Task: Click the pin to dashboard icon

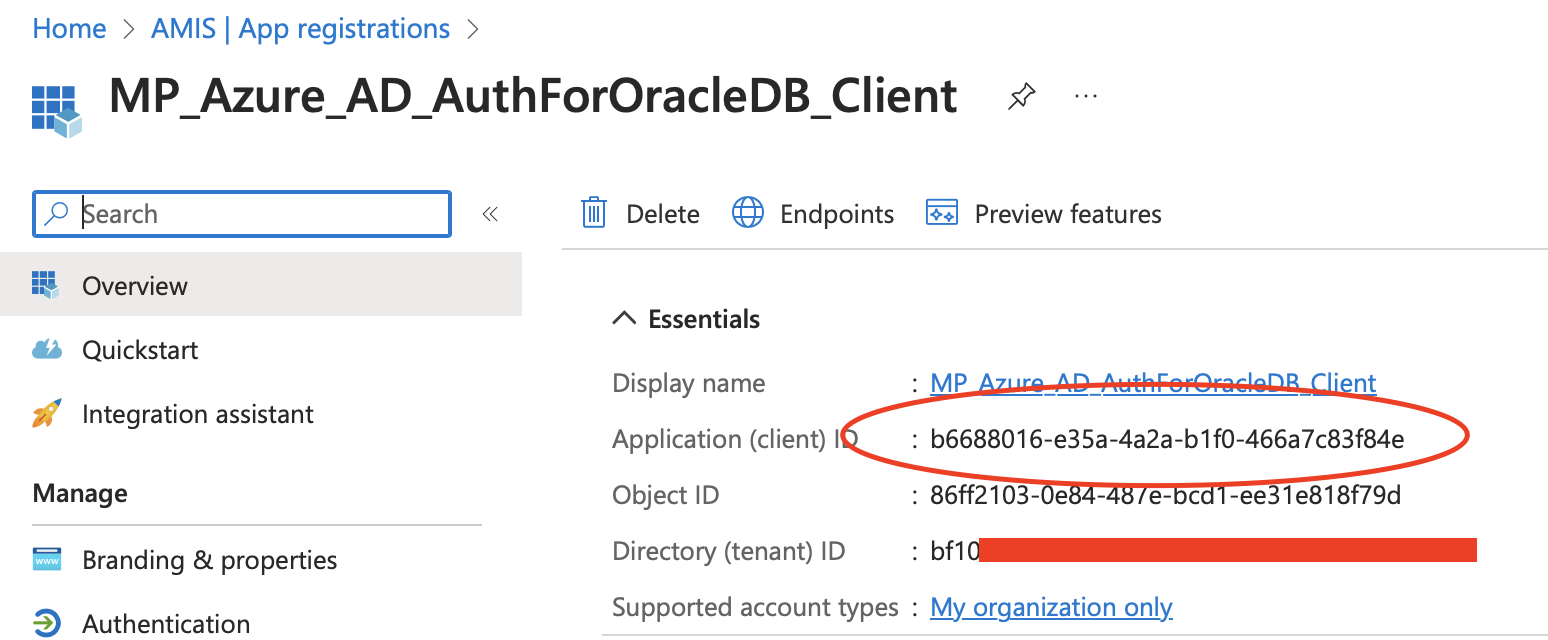Action: (1021, 97)
